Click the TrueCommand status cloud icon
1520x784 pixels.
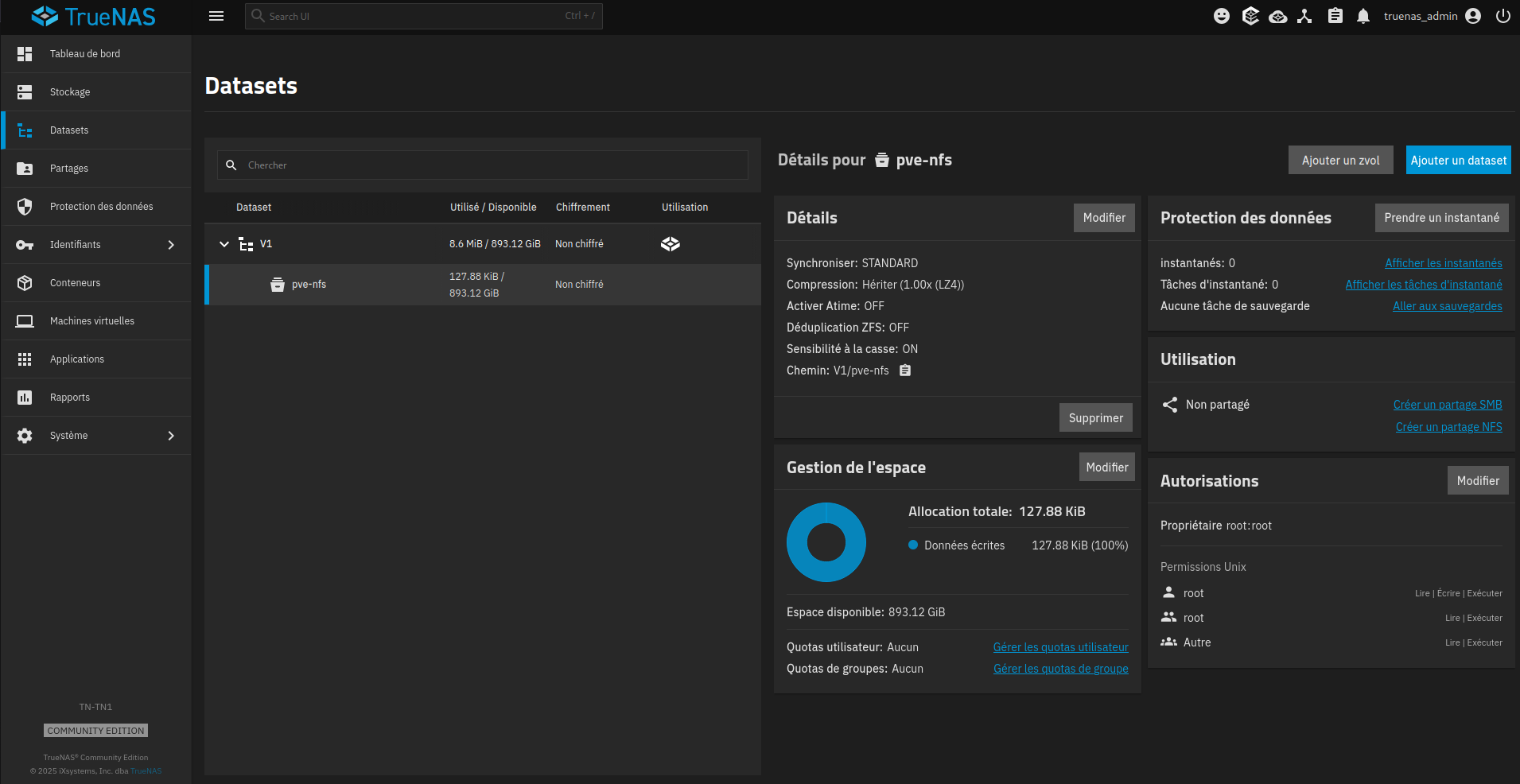point(1277,16)
